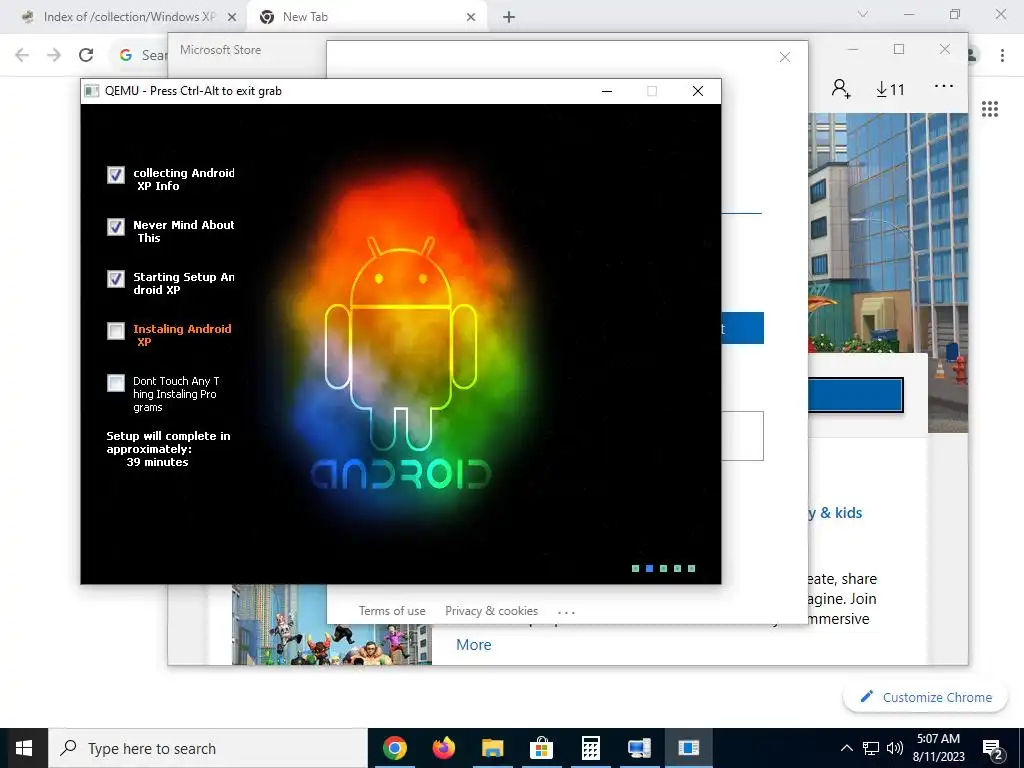This screenshot has height=768, width=1024.
Task: Open 'Terms of use' link
Action: point(392,611)
